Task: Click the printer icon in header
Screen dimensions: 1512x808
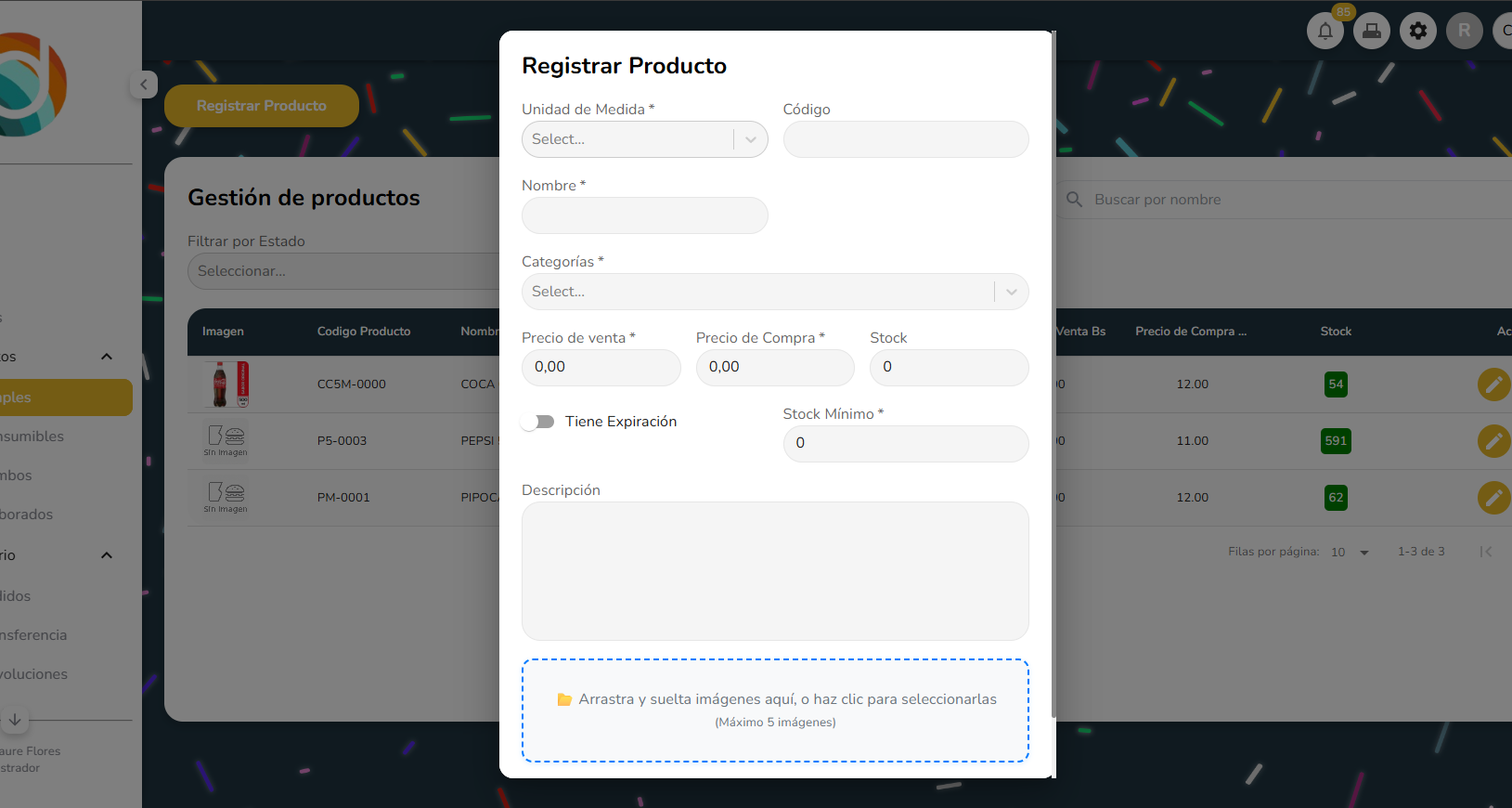Action: point(1371,31)
